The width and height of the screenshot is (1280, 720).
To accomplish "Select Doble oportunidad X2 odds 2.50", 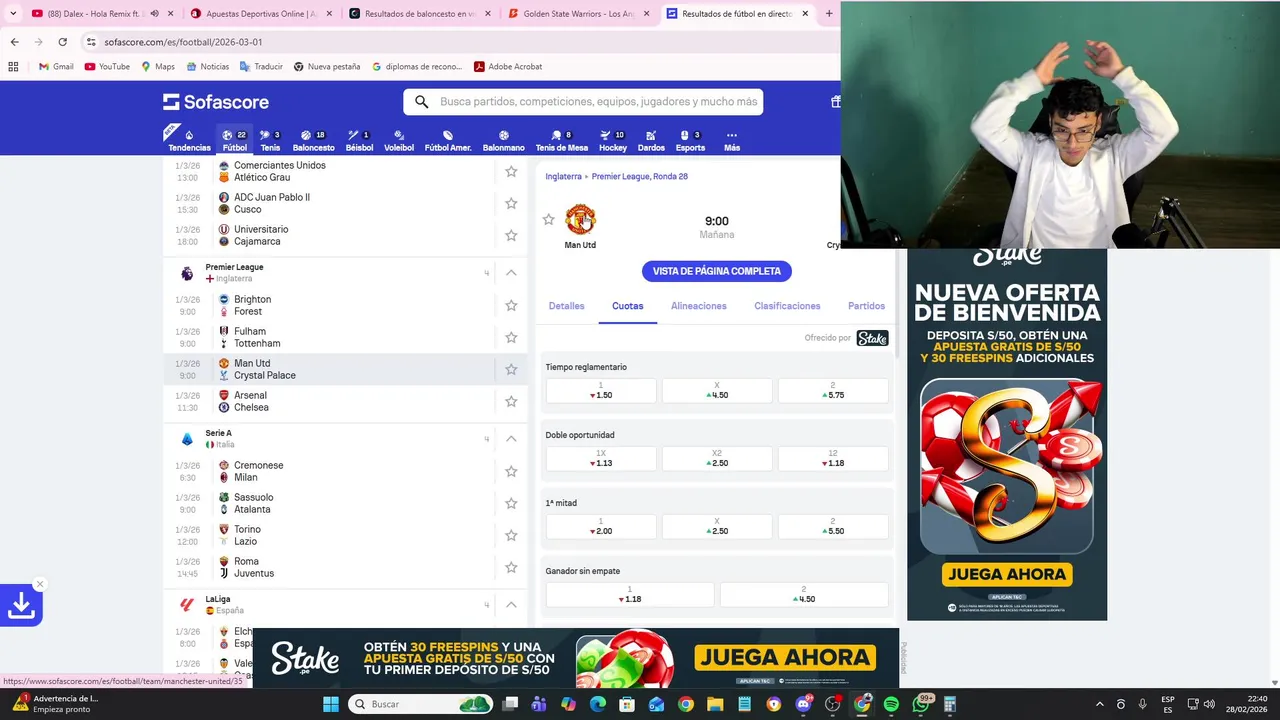I will [x=717, y=459].
